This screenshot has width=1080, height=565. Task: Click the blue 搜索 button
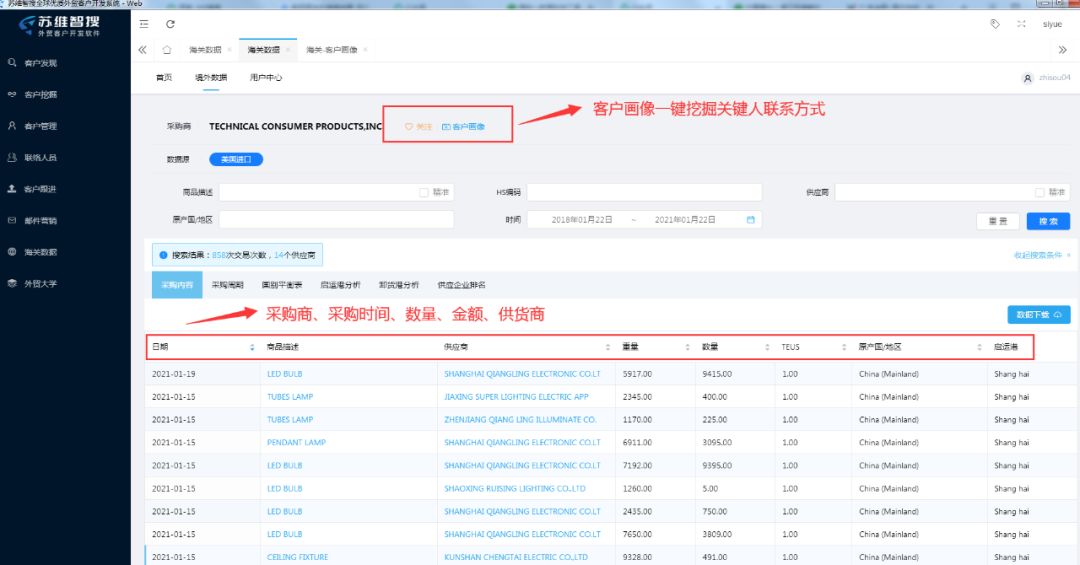coord(1048,221)
